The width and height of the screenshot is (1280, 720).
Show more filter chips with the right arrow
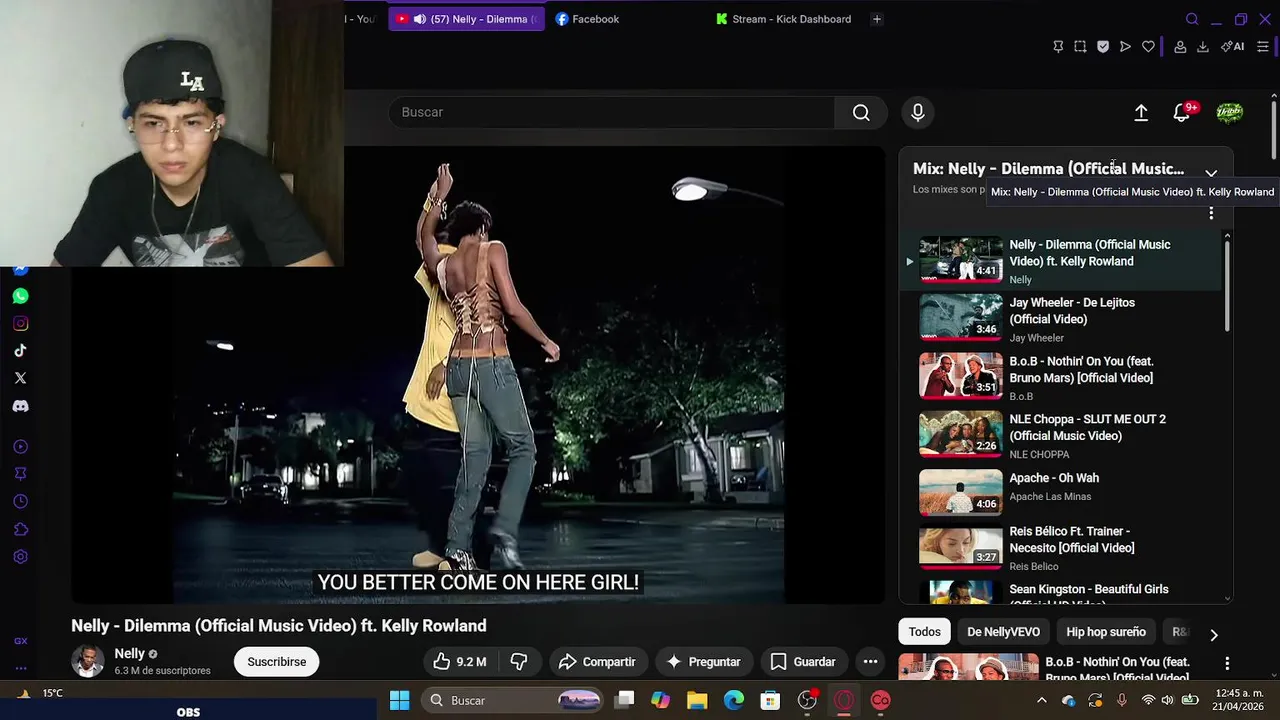coord(1213,635)
